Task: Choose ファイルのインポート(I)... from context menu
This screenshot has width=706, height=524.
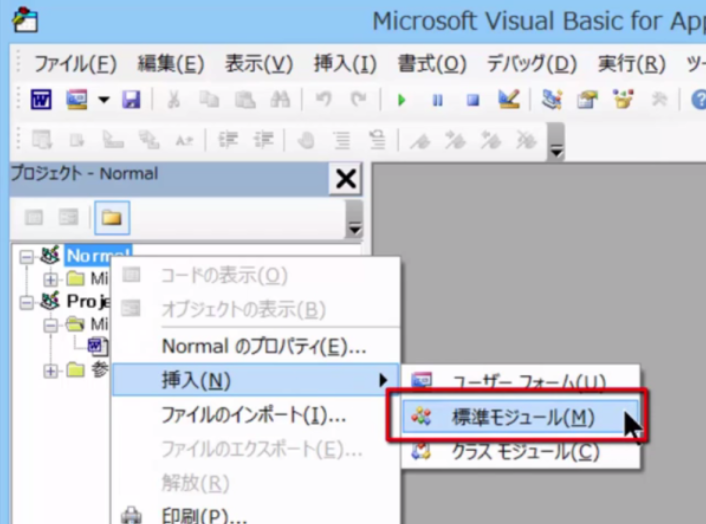Action: tap(253, 414)
